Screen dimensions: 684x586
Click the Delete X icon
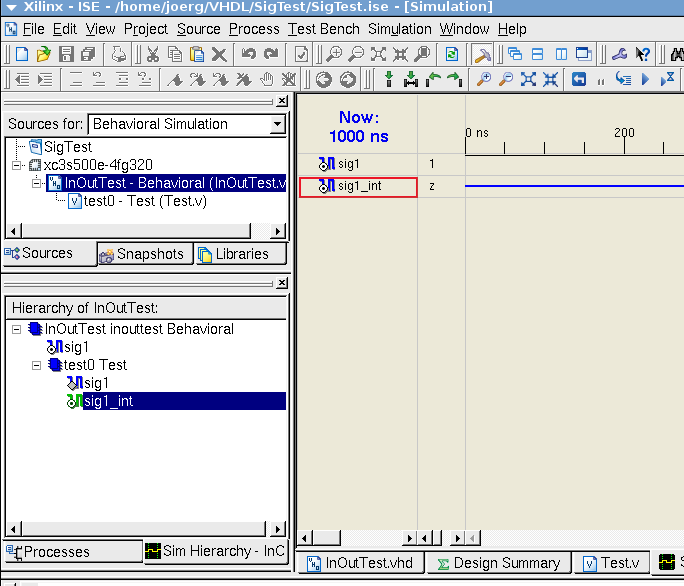(x=219, y=54)
